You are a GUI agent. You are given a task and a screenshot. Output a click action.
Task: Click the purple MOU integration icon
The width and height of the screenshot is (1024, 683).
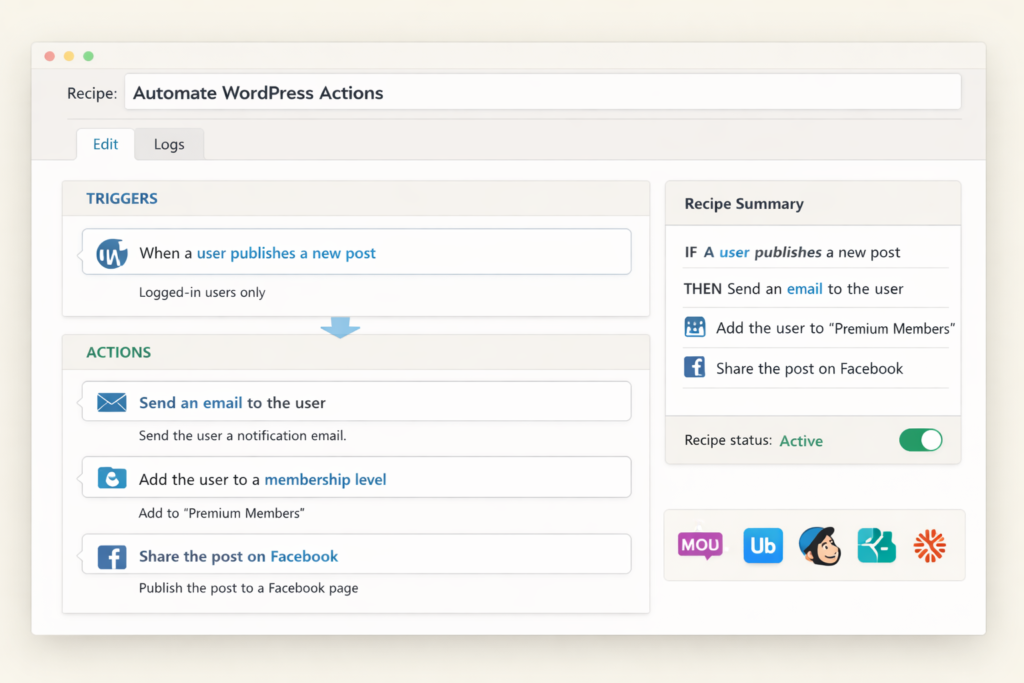click(699, 545)
